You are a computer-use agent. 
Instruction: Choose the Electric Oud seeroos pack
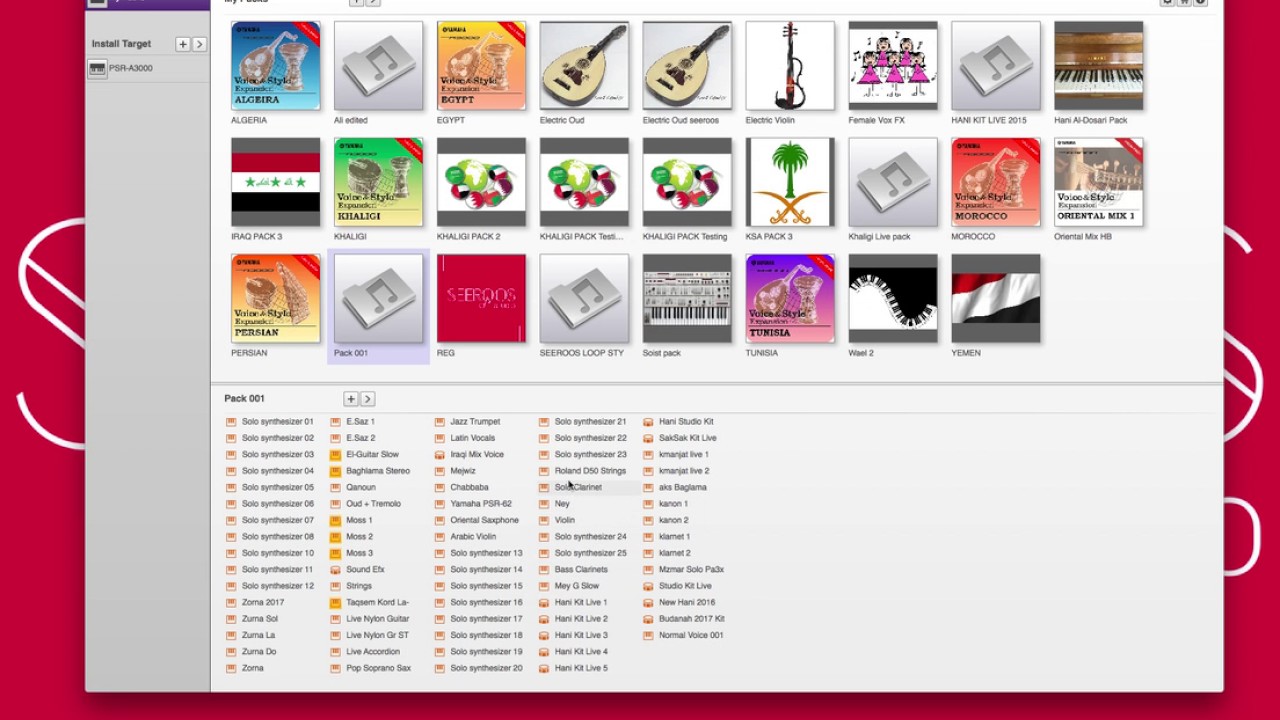tap(687, 65)
